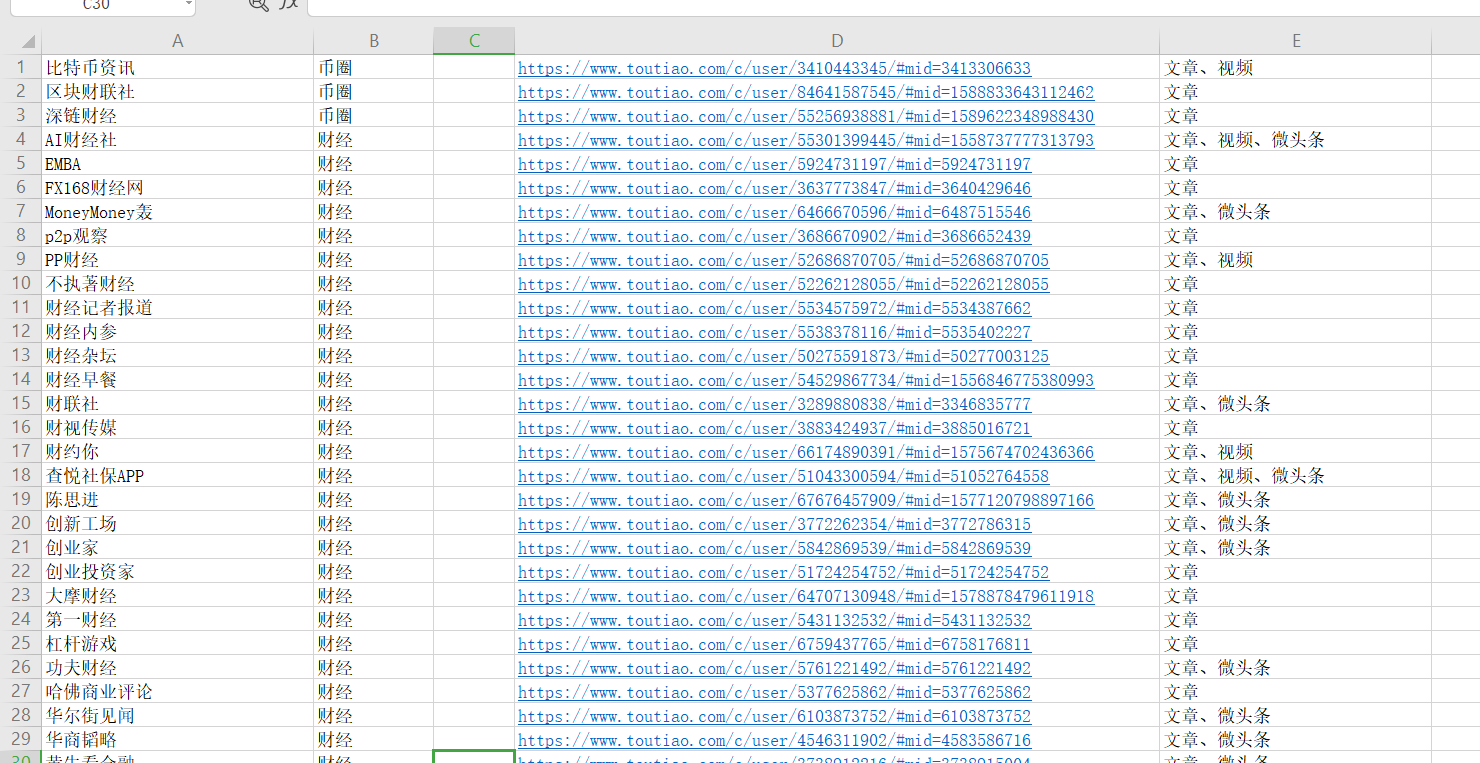Select column A header
The height and width of the screenshot is (763, 1480).
click(177, 41)
